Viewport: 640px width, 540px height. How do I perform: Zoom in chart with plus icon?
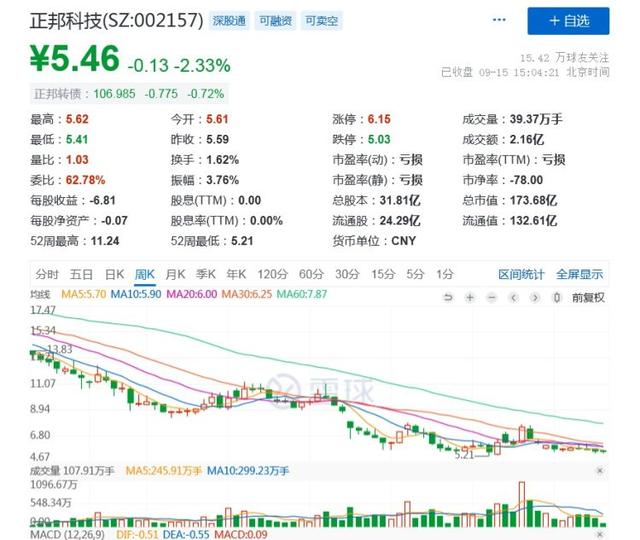(x=470, y=298)
